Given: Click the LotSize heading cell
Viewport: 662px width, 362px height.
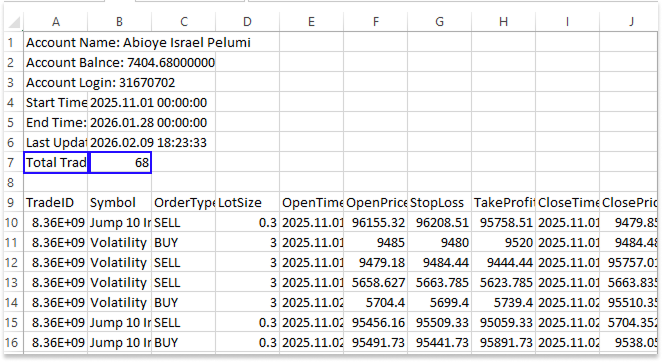Looking at the screenshot, I should [x=247, y=203].
